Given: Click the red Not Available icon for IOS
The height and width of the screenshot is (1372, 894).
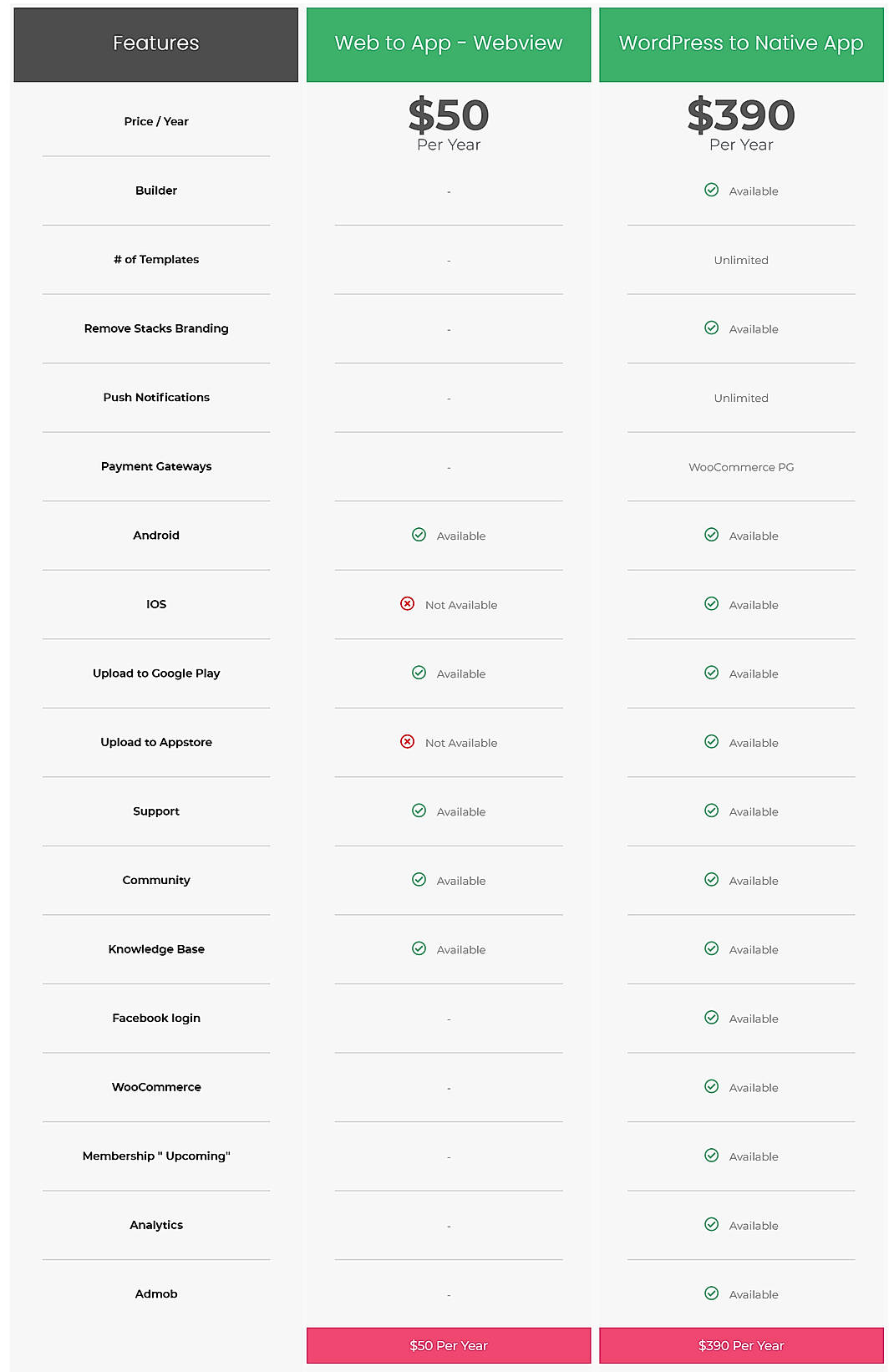Looking at the screenshot, I should [407, 604].
